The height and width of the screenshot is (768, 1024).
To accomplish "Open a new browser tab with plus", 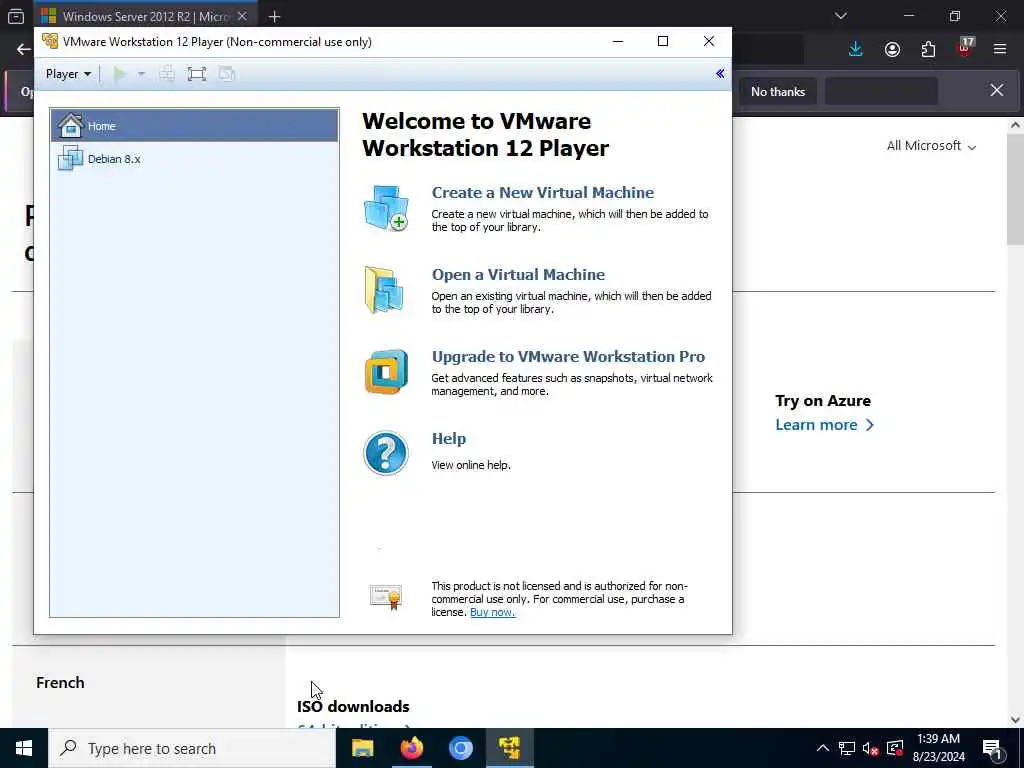I will [x=274, y=16].
